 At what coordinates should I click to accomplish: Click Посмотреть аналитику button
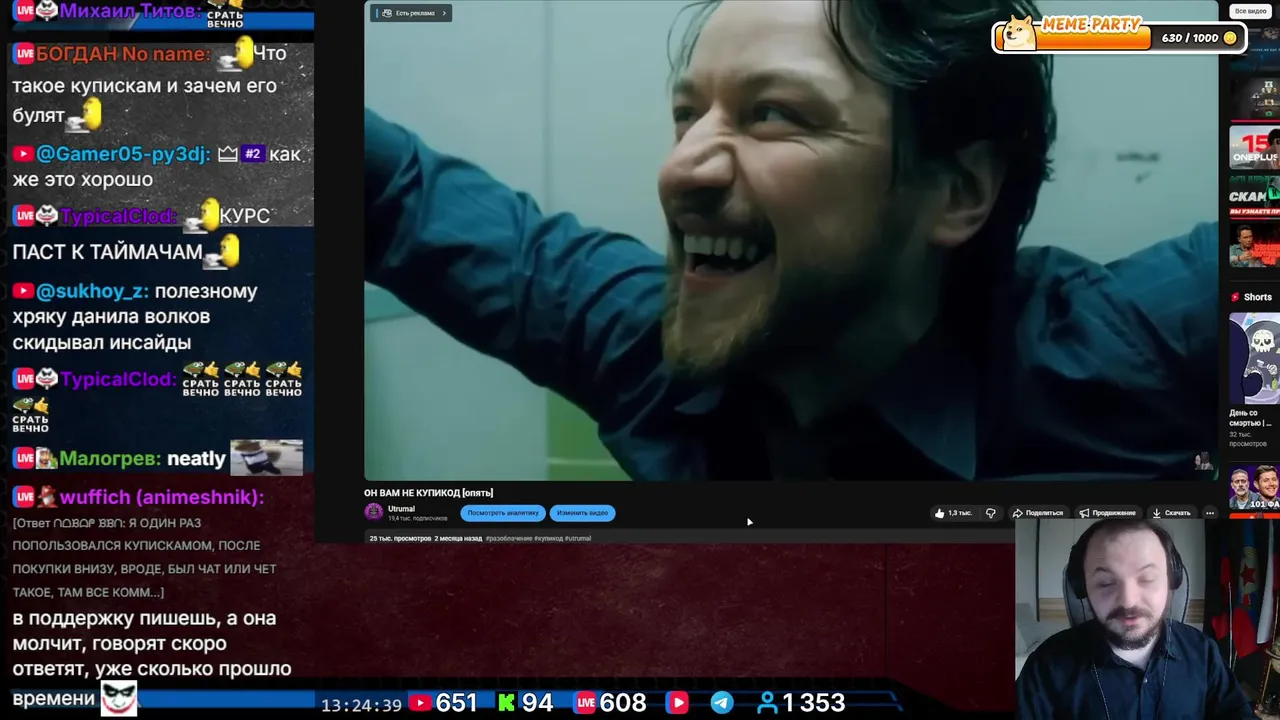(503, 513)
